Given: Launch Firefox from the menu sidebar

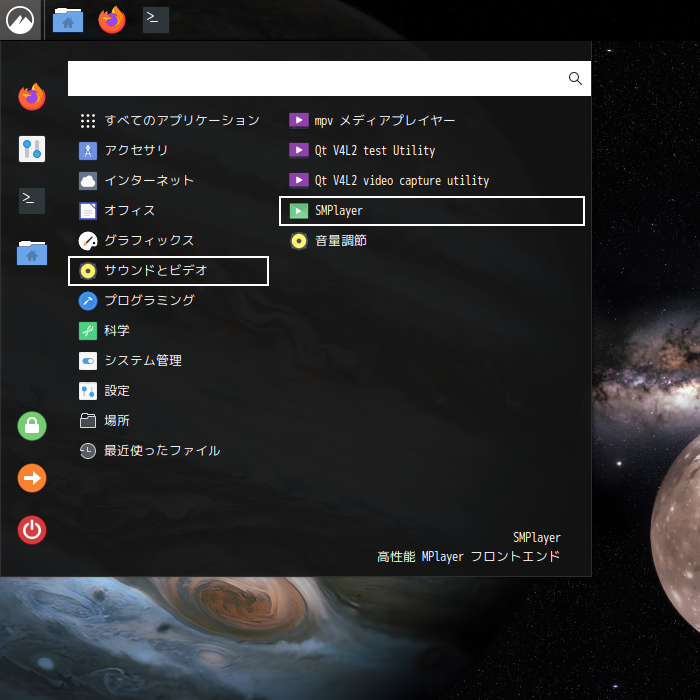Looking at the screenshot, I should click(32, 96).
